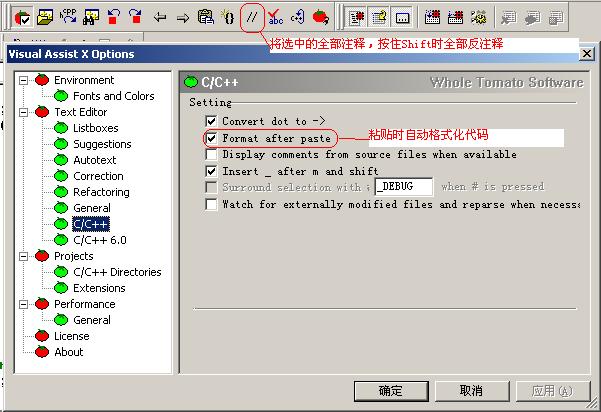The height and width of the screenshot is (412, 601).
Task: Open the C/C++ 6.0 page
Action: click(100, 240)
